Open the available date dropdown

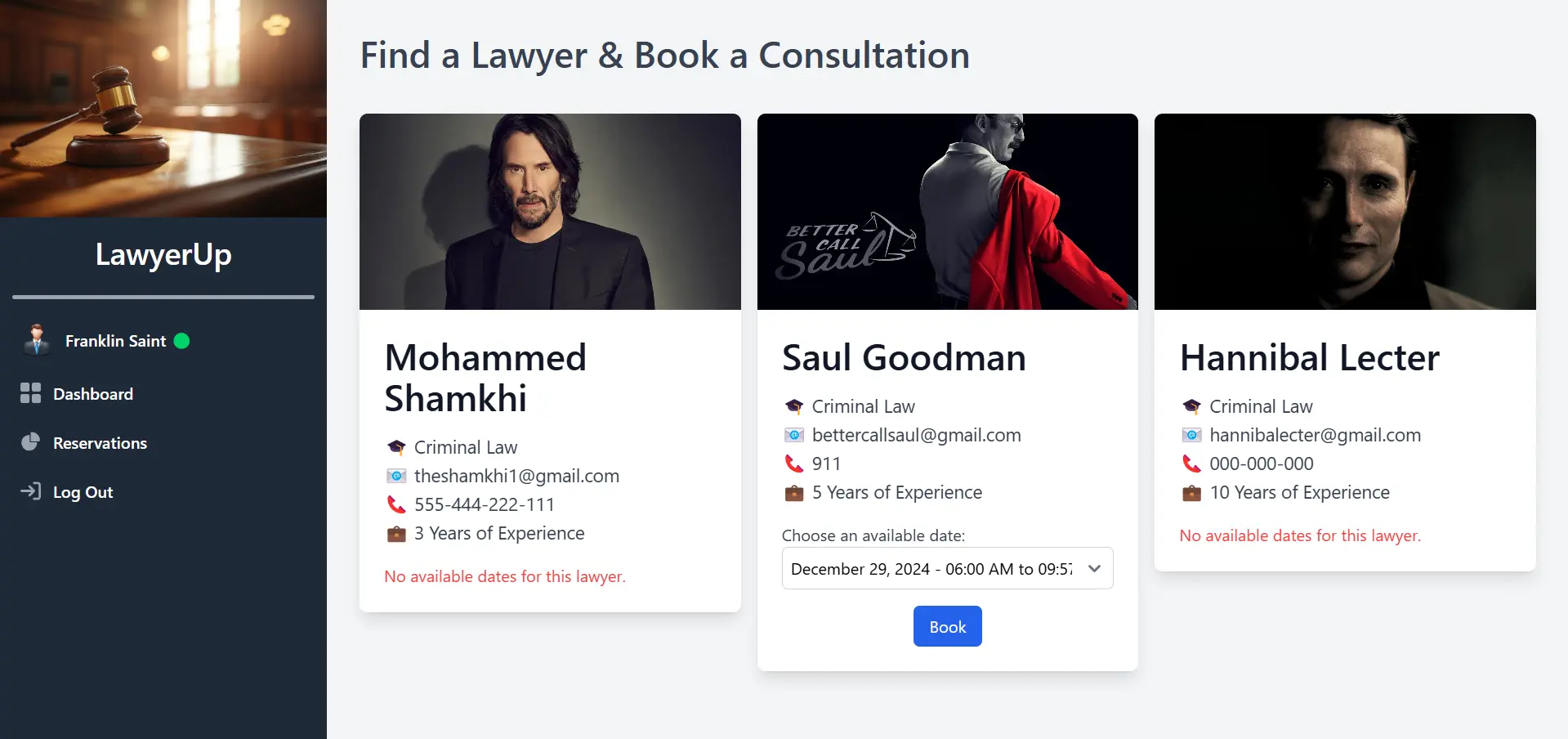[x=931, y=568]
